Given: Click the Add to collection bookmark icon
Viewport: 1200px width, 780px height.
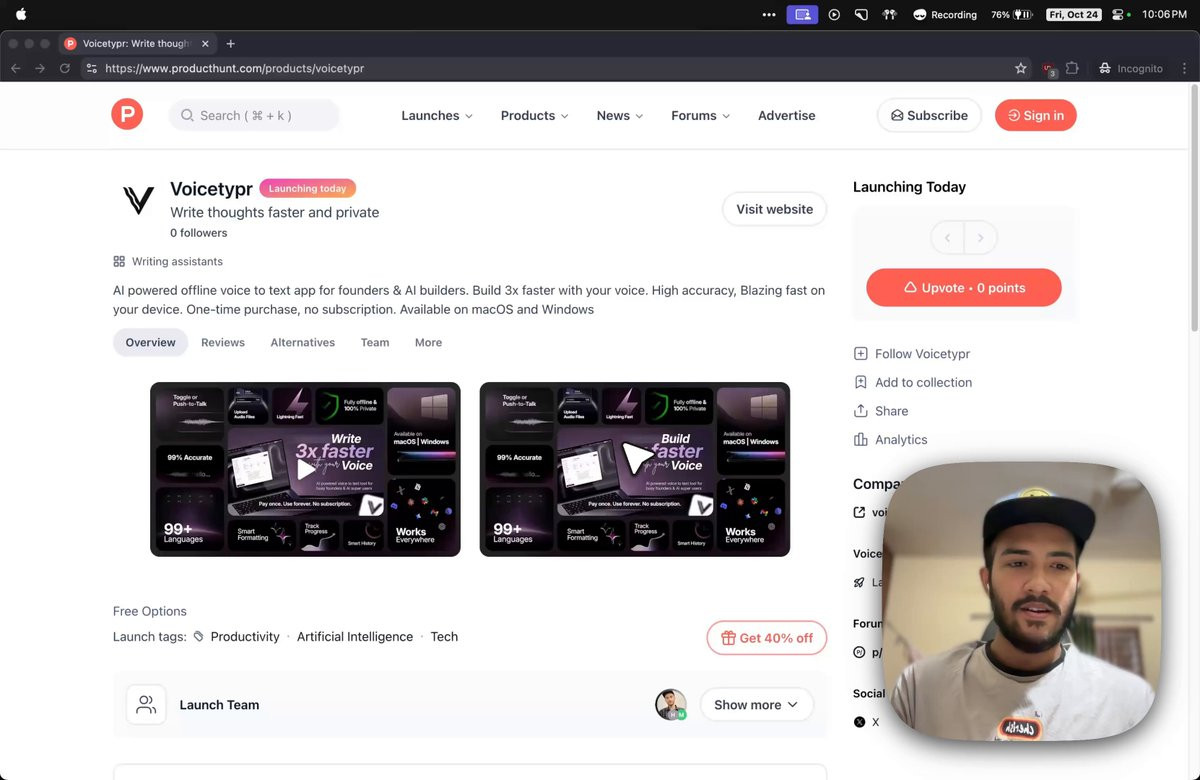Looking at the screenshot, I should click(x=860, y=382).
